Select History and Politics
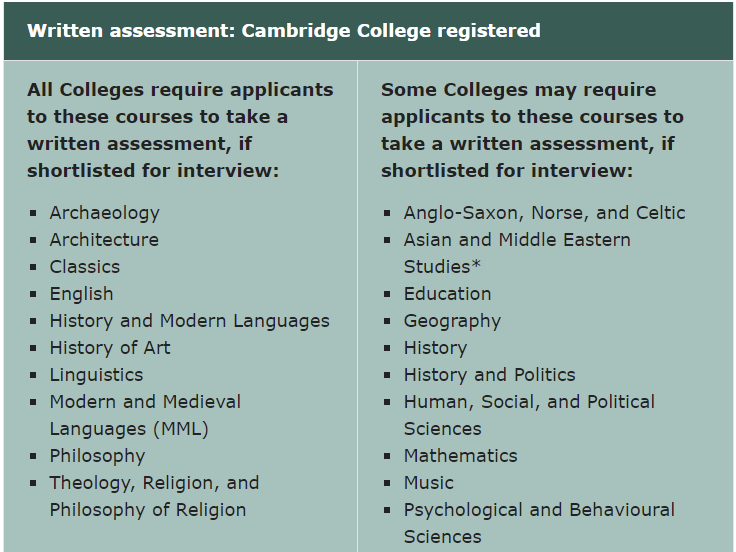The height and width of the screenshot is (552, 736). pyautogui.click(x=490, y=375)
